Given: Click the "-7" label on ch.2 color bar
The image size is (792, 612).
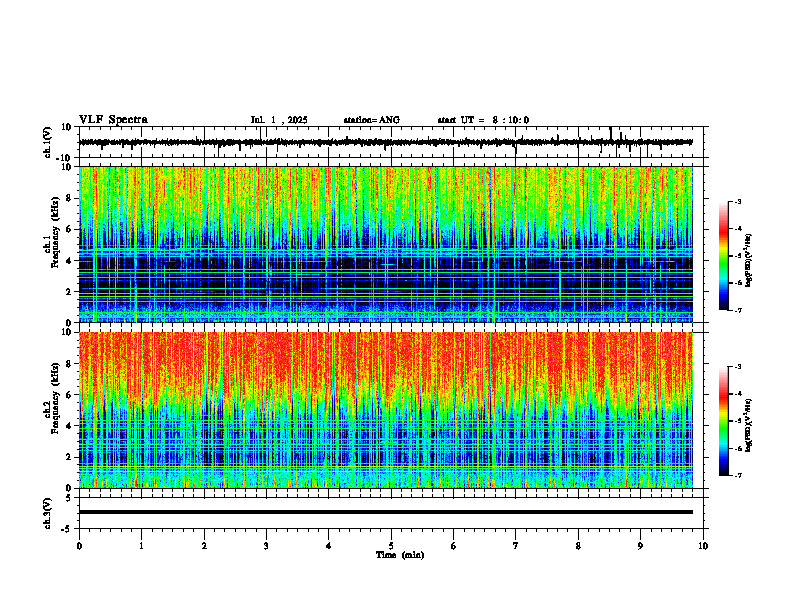Looking at the screenshot, I should coord(737,475).
